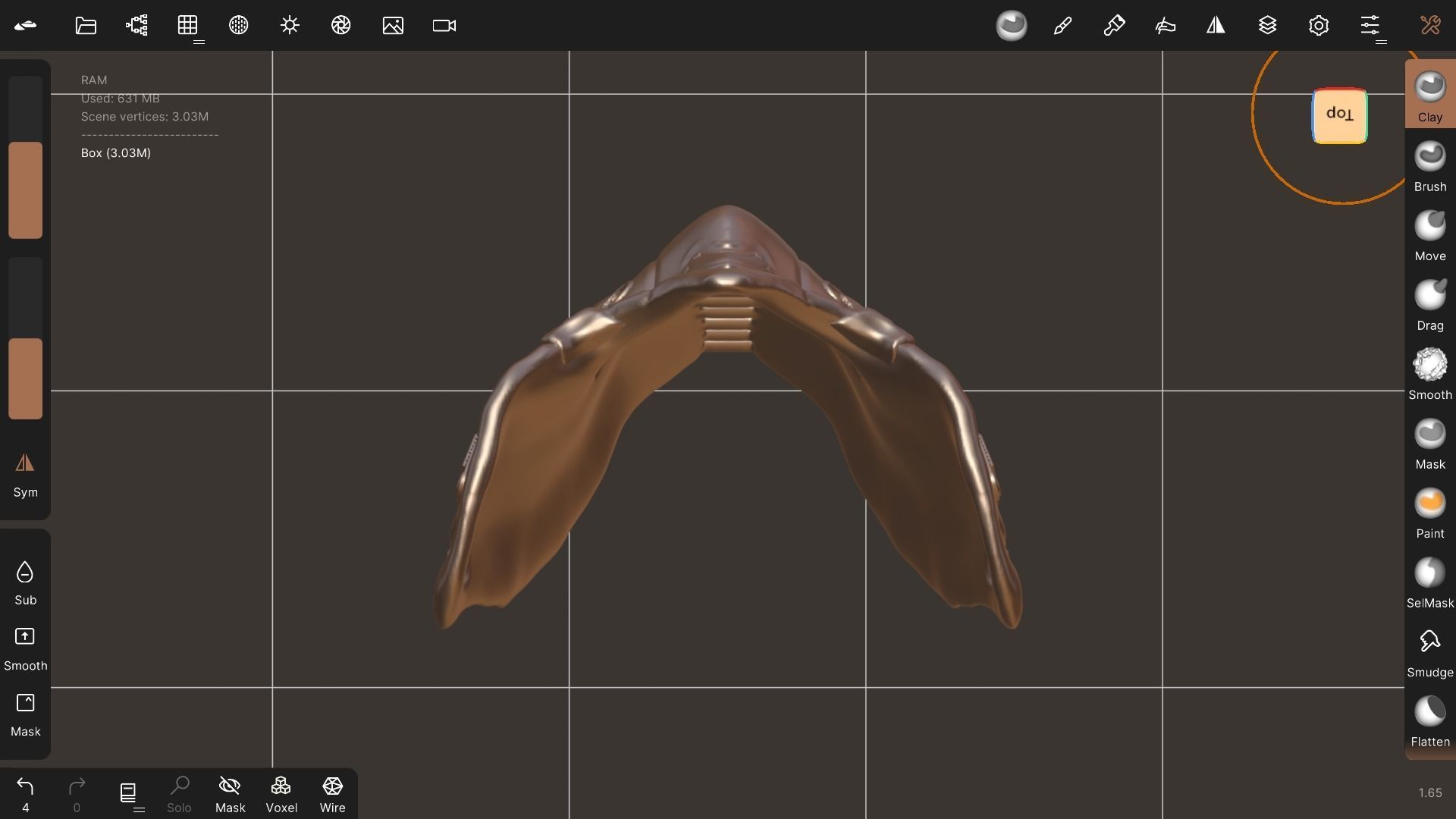Screen dimensions: 1456x819
Task: Open the Background image menu
Action: tap(393, 26)
